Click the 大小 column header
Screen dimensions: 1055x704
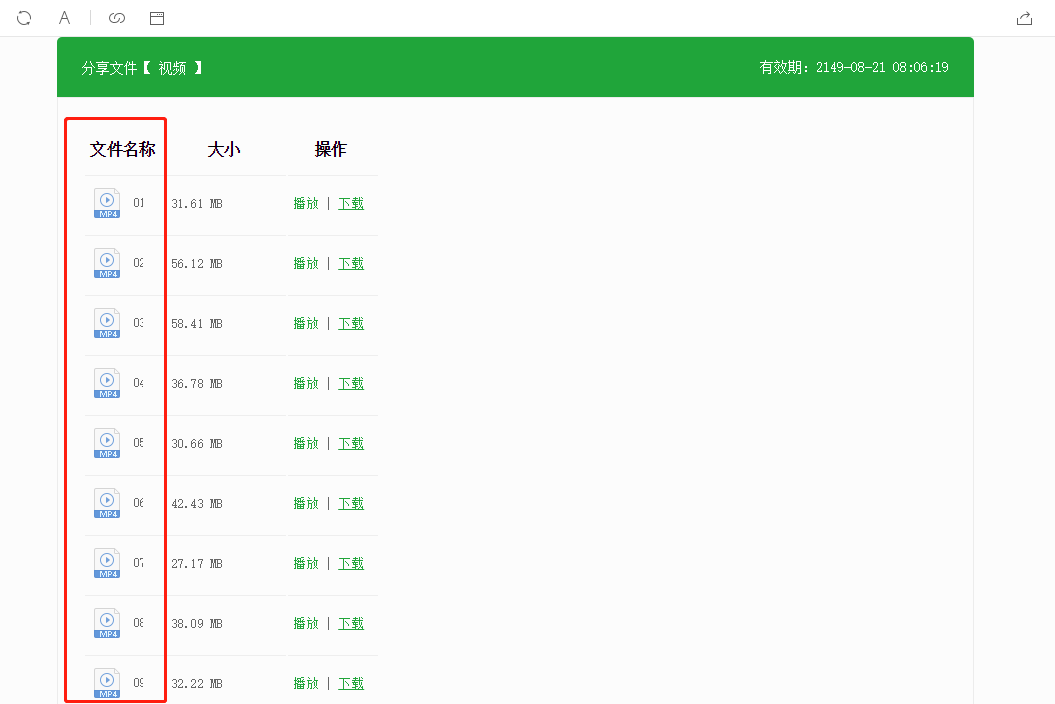tap(224, 149)
